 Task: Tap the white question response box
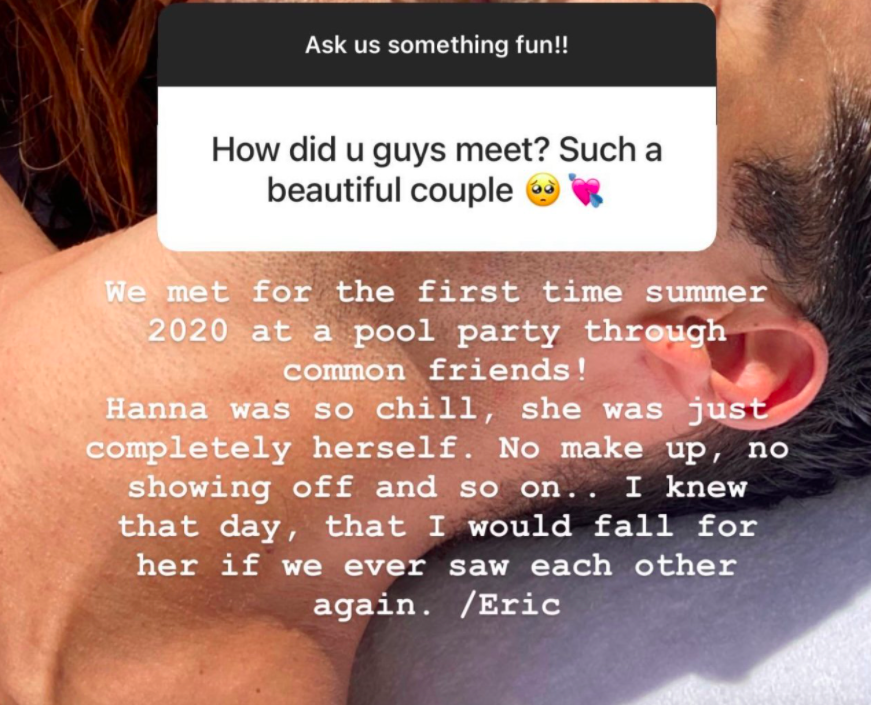pyautogui.click(x=437, y=168)
